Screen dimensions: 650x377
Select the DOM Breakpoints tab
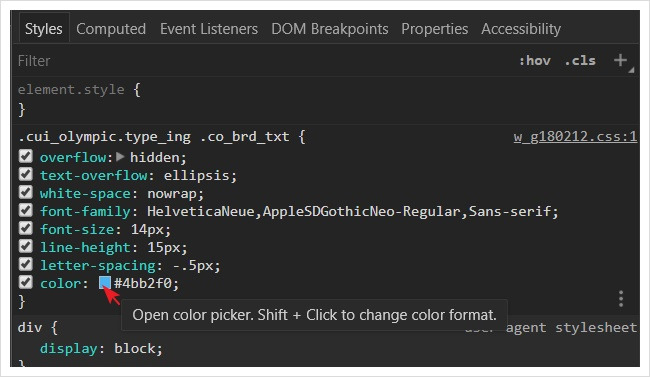(x=330, y=29)
